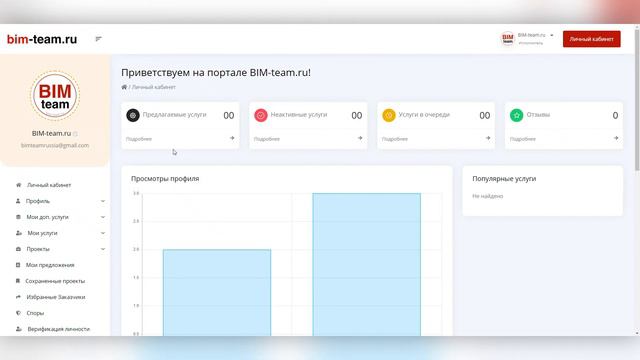Viewport: 640px width, 360px height.
Task: Open Споры in the sidebar
Action: [35, 313]
